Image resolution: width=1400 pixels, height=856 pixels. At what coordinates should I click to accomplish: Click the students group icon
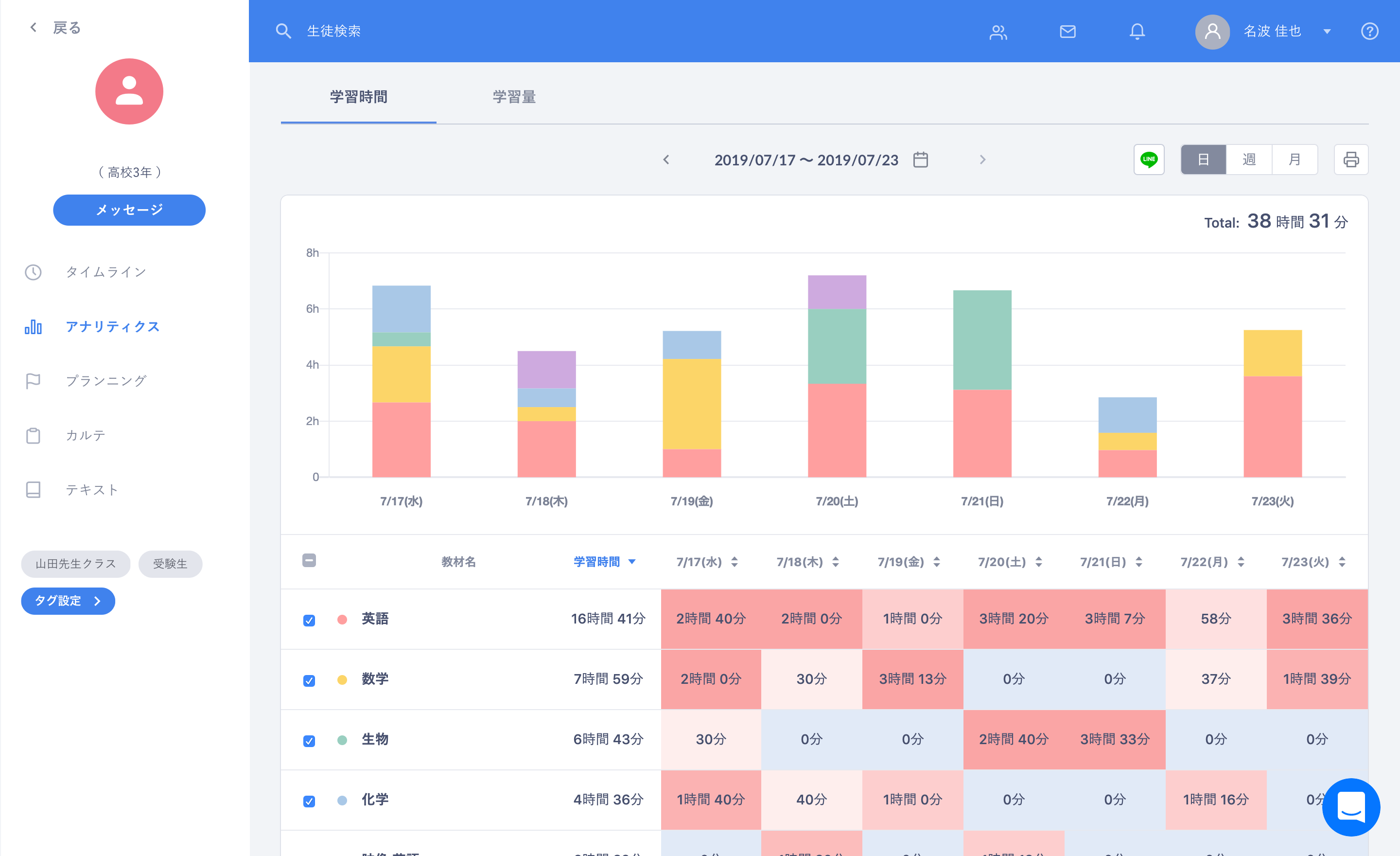[997, 33]
